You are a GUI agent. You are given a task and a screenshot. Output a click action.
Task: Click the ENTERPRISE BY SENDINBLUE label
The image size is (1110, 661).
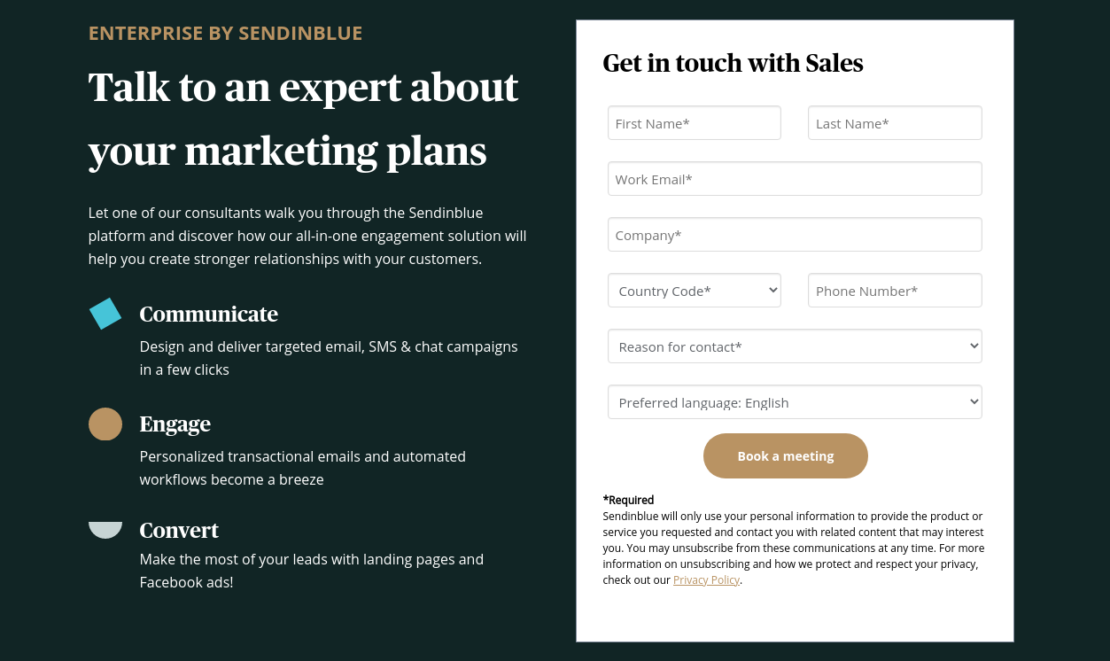pos(225,32)
